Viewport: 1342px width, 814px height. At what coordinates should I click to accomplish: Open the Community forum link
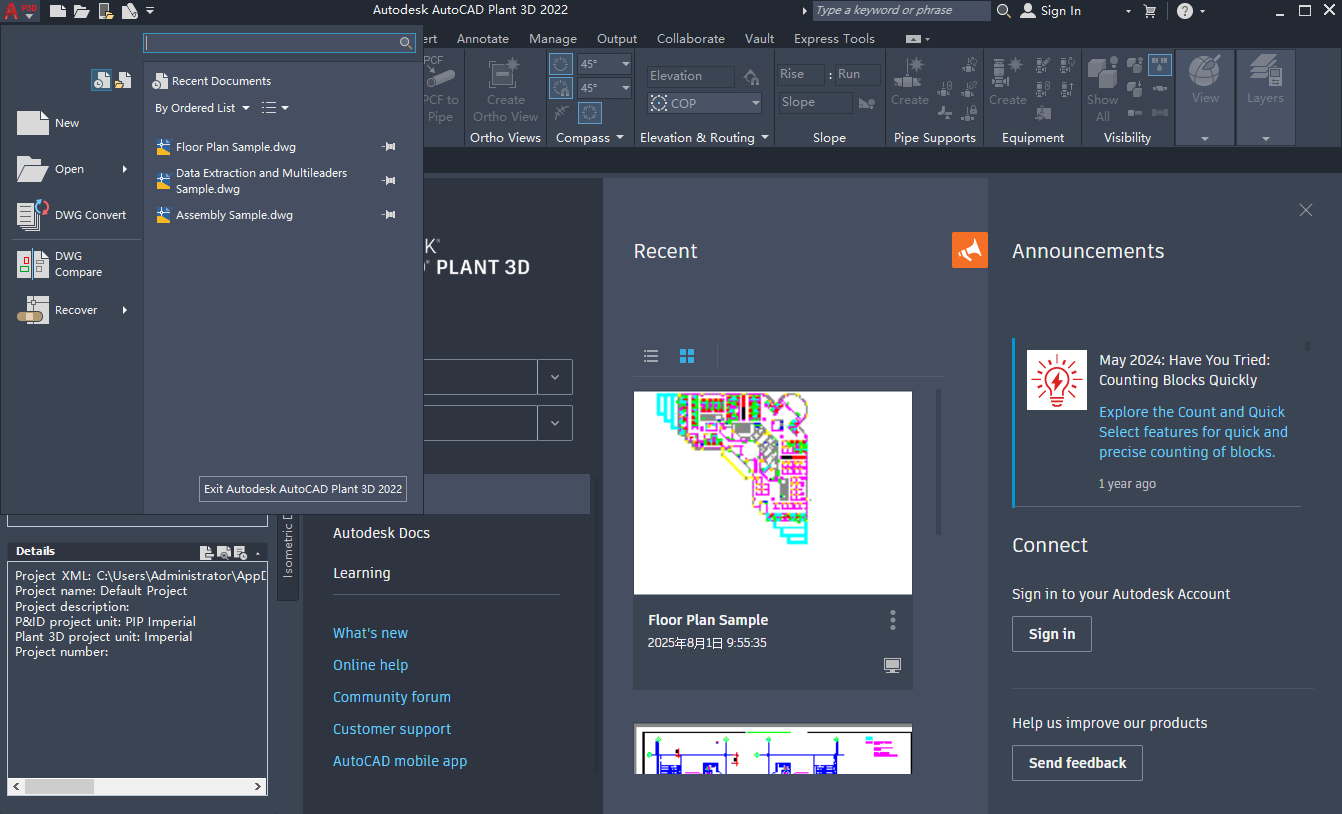pos(391,696)
